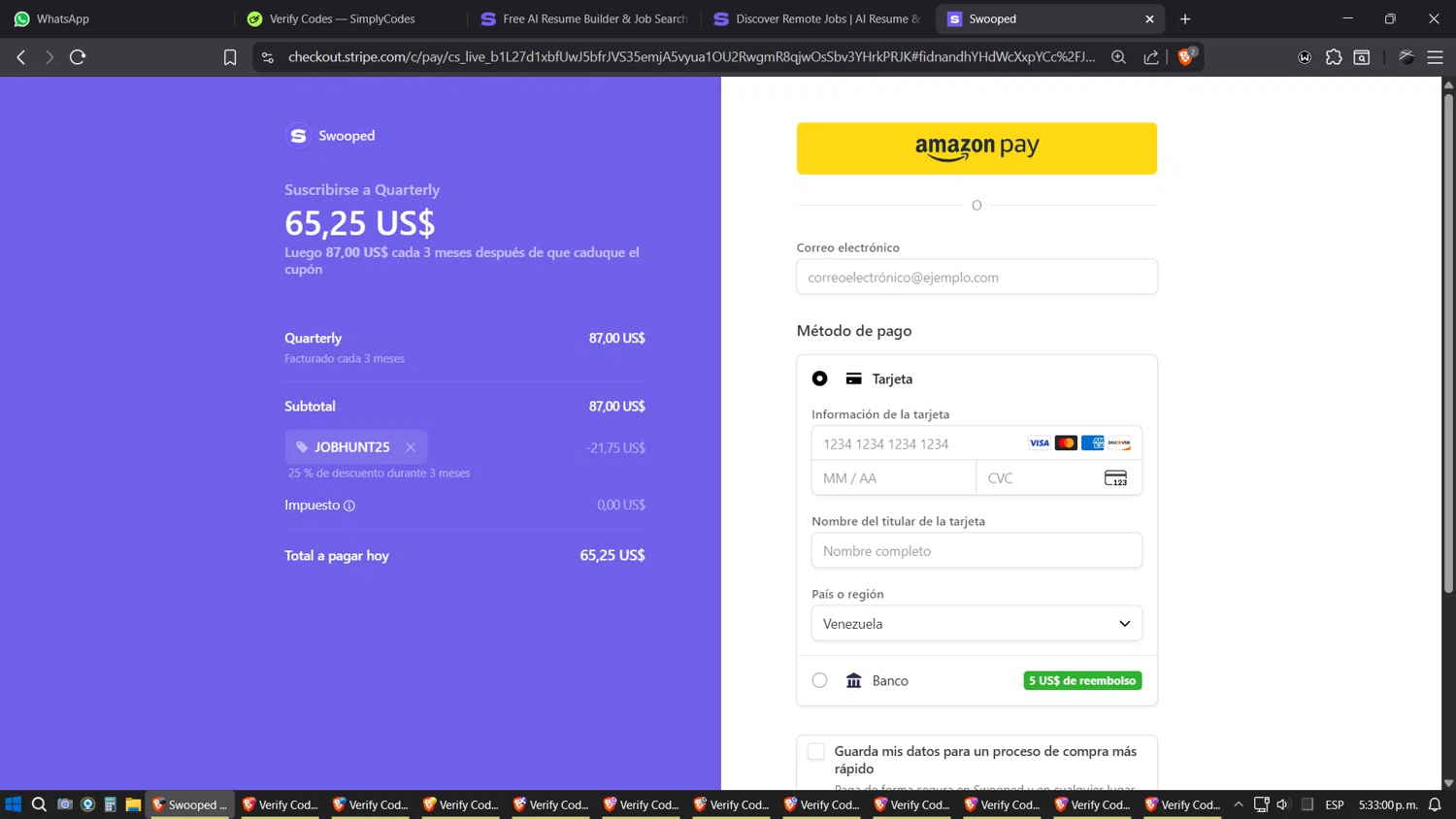
Task: Show tax info next to Impuesto
Action: point(349,506)
